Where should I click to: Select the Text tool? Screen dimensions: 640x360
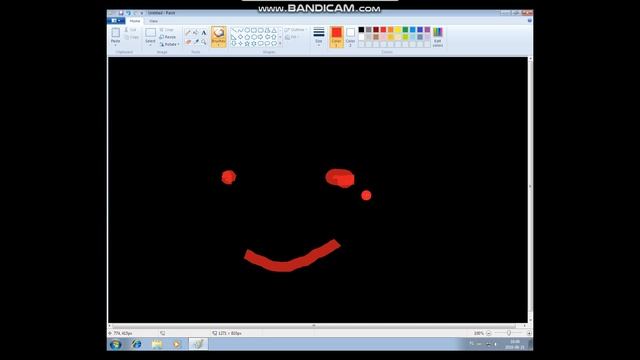click(203, 33)
